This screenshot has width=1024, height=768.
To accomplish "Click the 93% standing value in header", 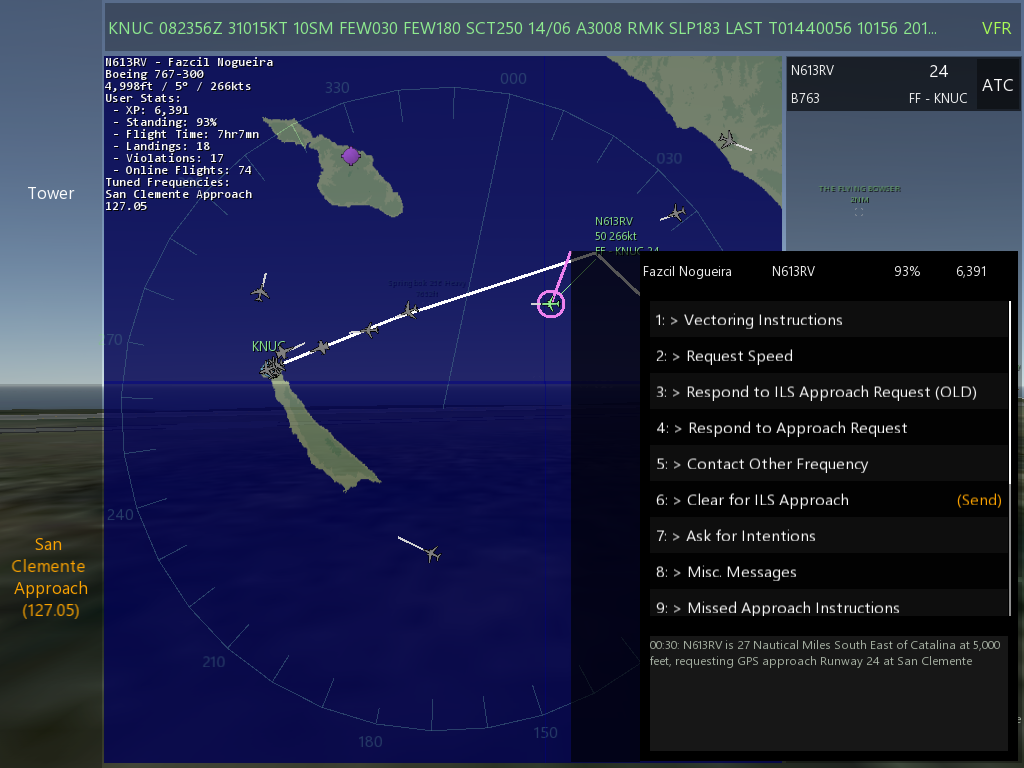I will click(906, 271).
